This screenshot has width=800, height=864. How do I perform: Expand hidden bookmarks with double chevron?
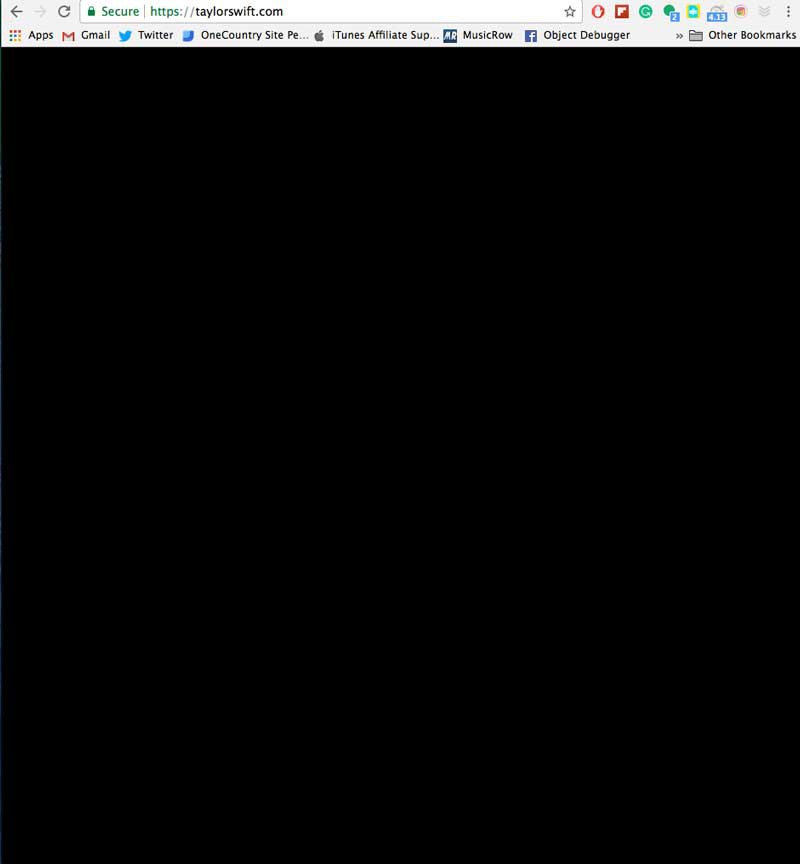679,36
